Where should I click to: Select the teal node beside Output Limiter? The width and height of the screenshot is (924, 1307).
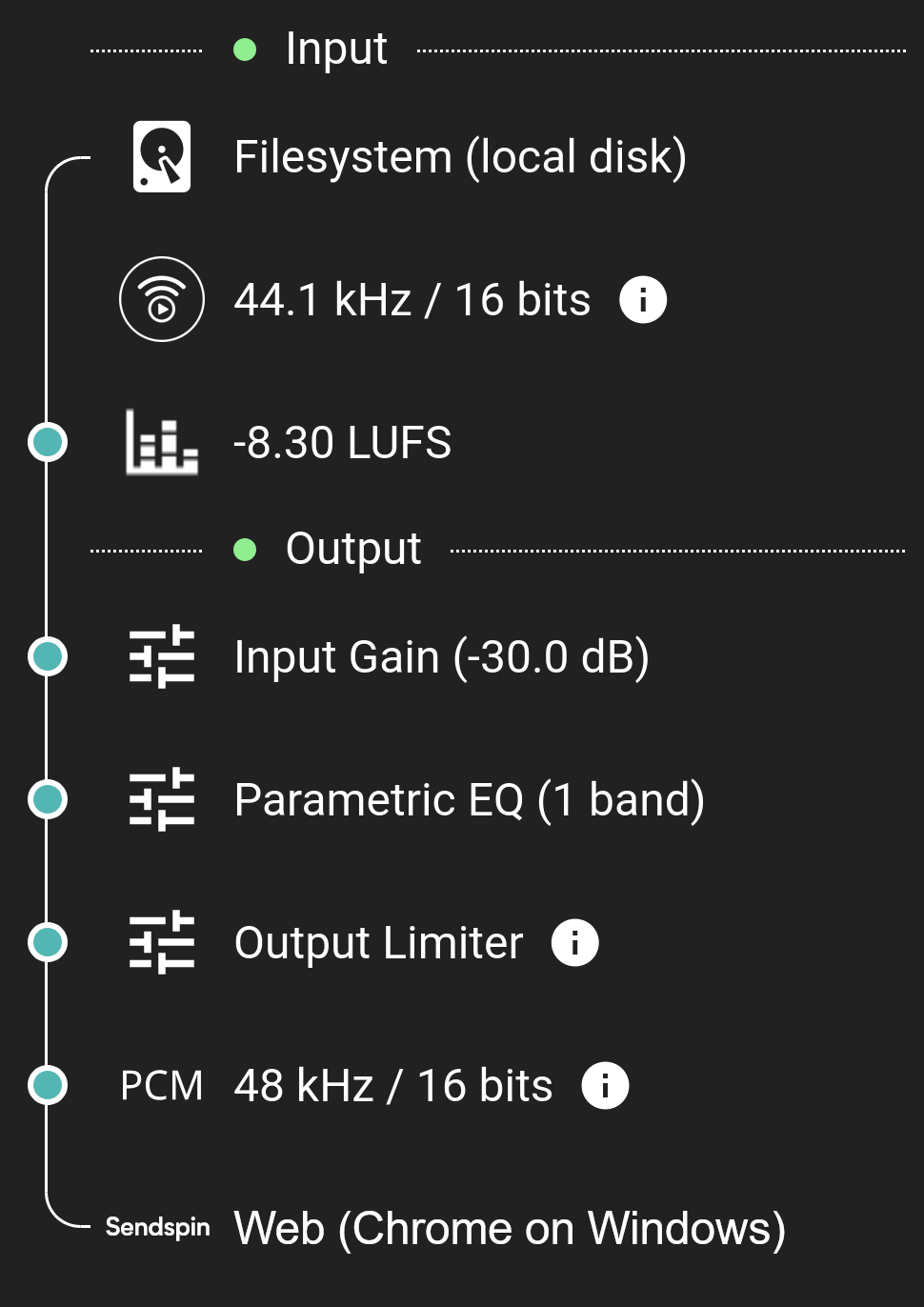pos(47,942)
